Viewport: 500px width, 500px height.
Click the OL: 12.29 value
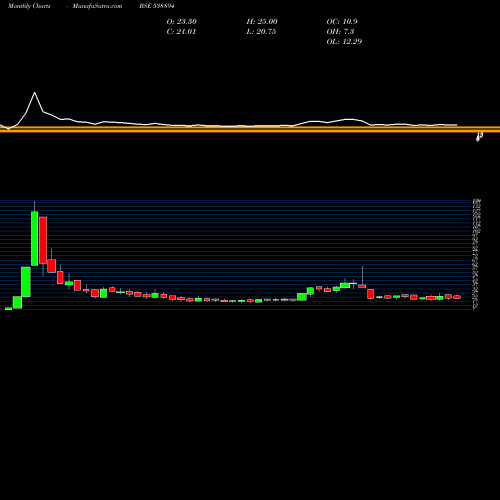tap(344, 42)
